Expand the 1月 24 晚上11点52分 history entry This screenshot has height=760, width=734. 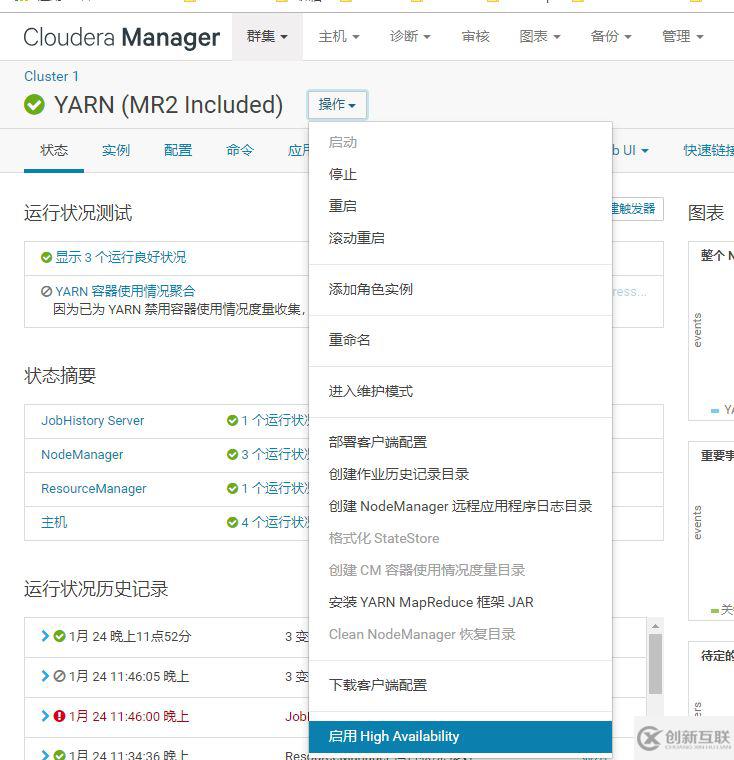(x=45, y=636)
